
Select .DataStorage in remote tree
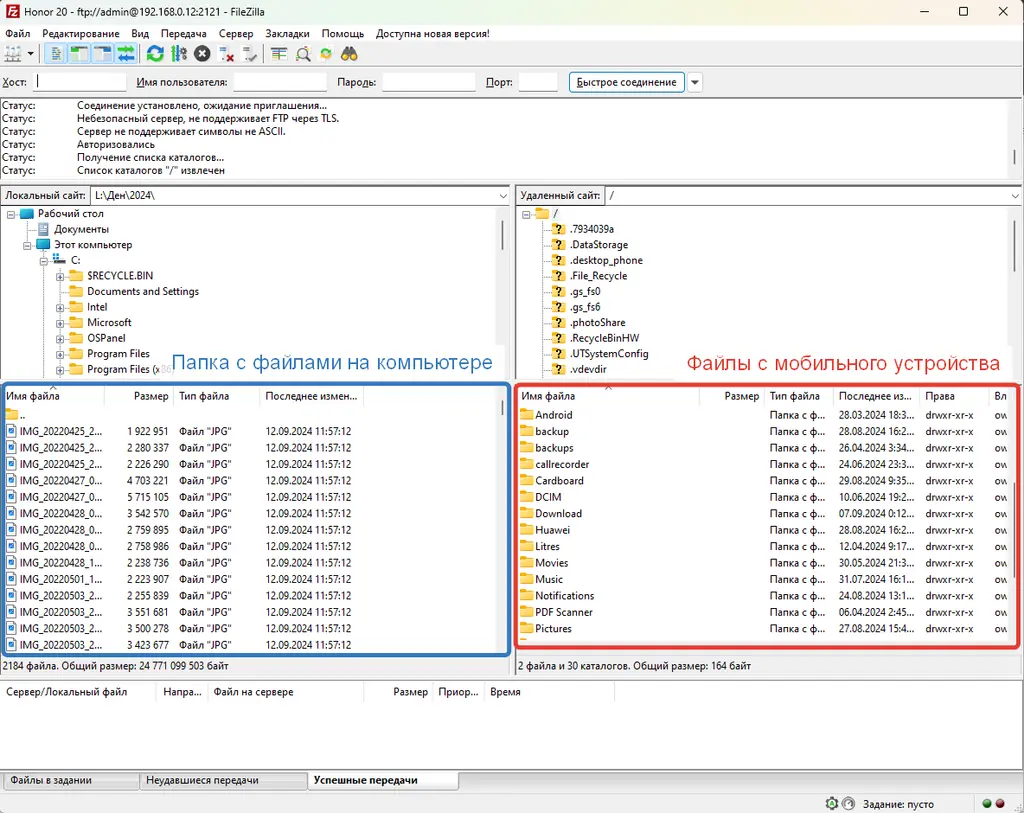coord(599,244)
